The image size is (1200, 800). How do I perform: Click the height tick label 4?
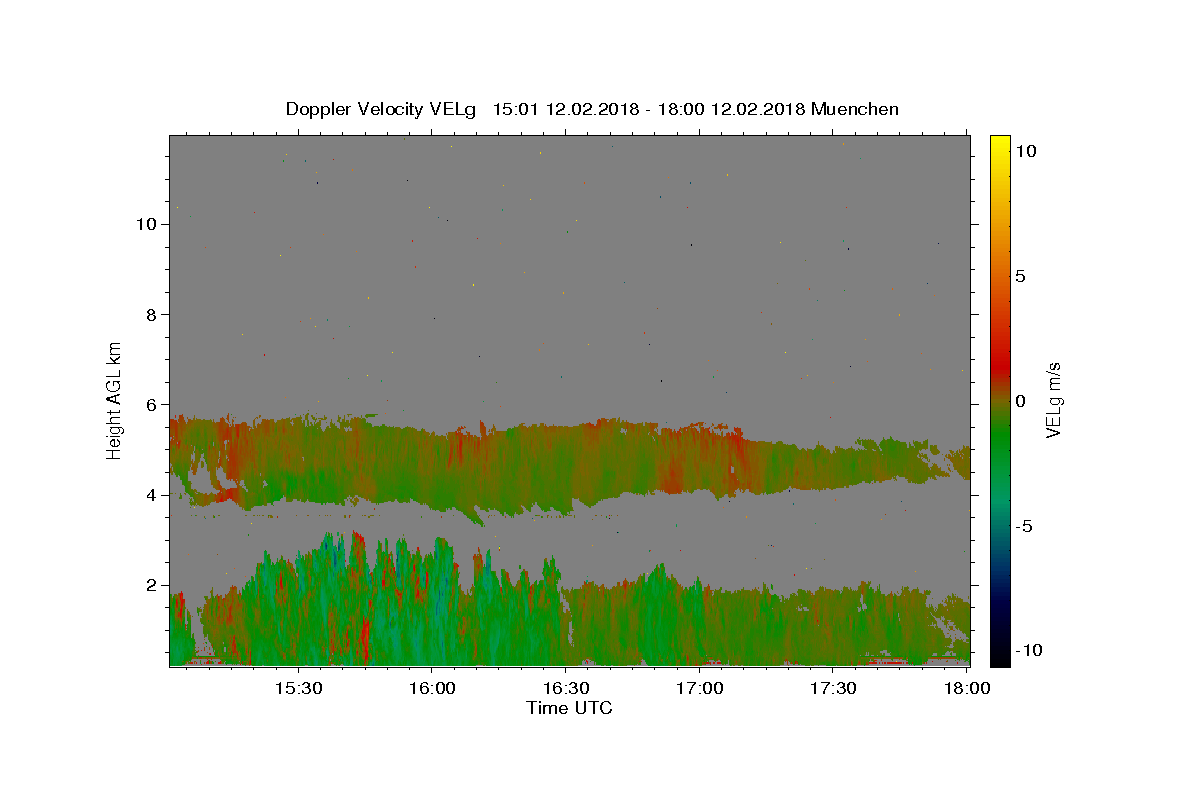pyautogui.click(x=152, y=495)
